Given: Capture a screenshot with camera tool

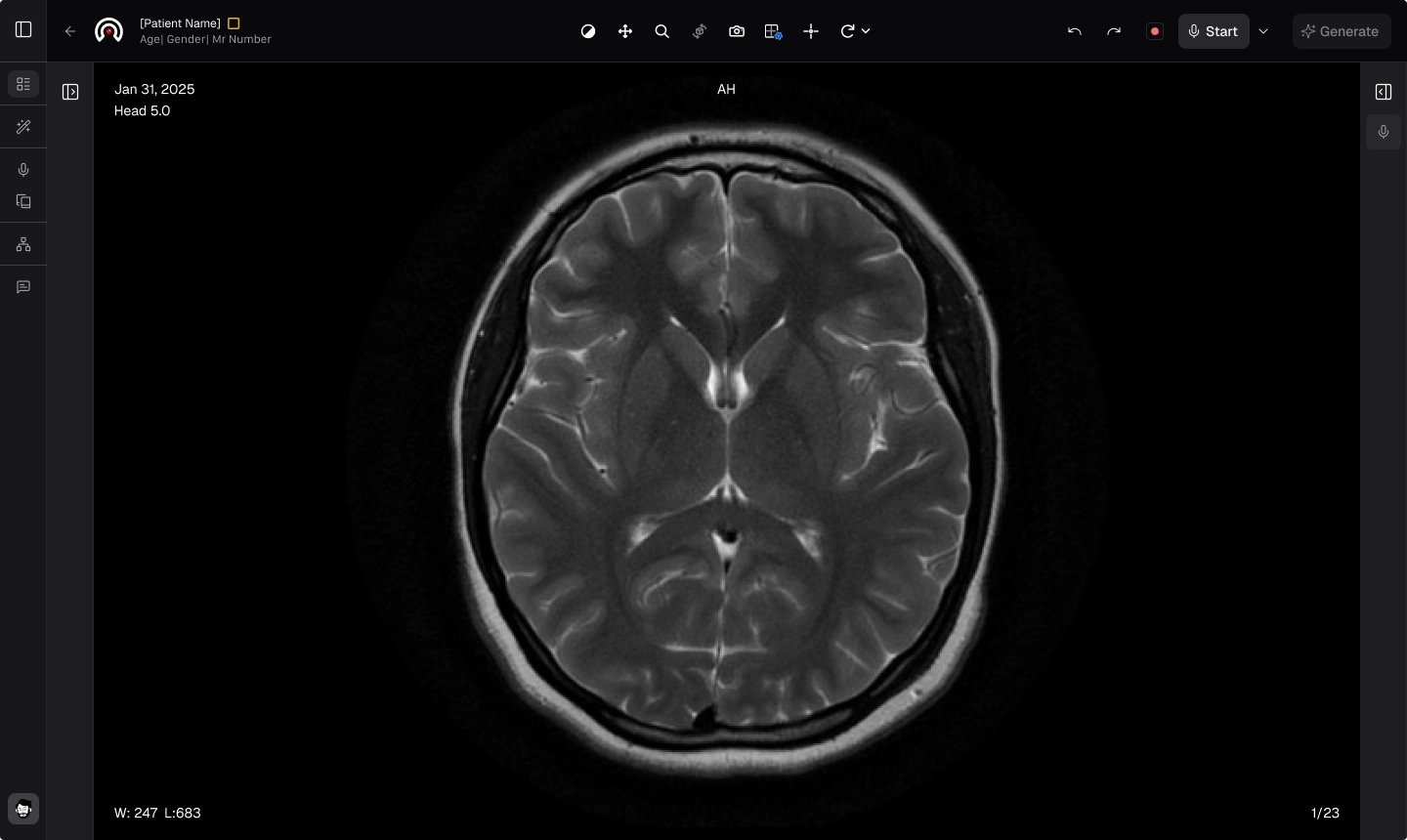Looking at the screenshot, I should tap(737, 31).
